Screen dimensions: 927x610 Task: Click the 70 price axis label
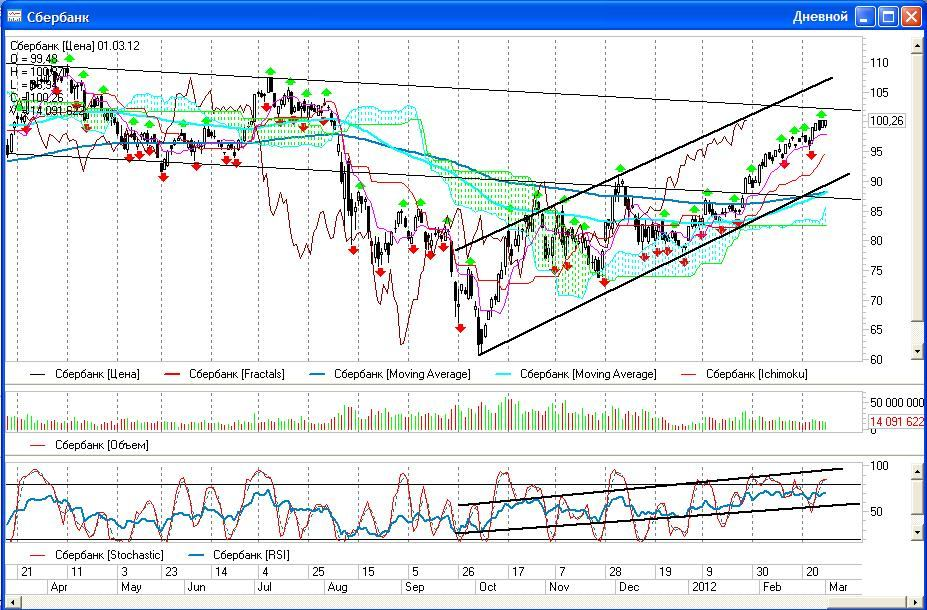(876, 300)
